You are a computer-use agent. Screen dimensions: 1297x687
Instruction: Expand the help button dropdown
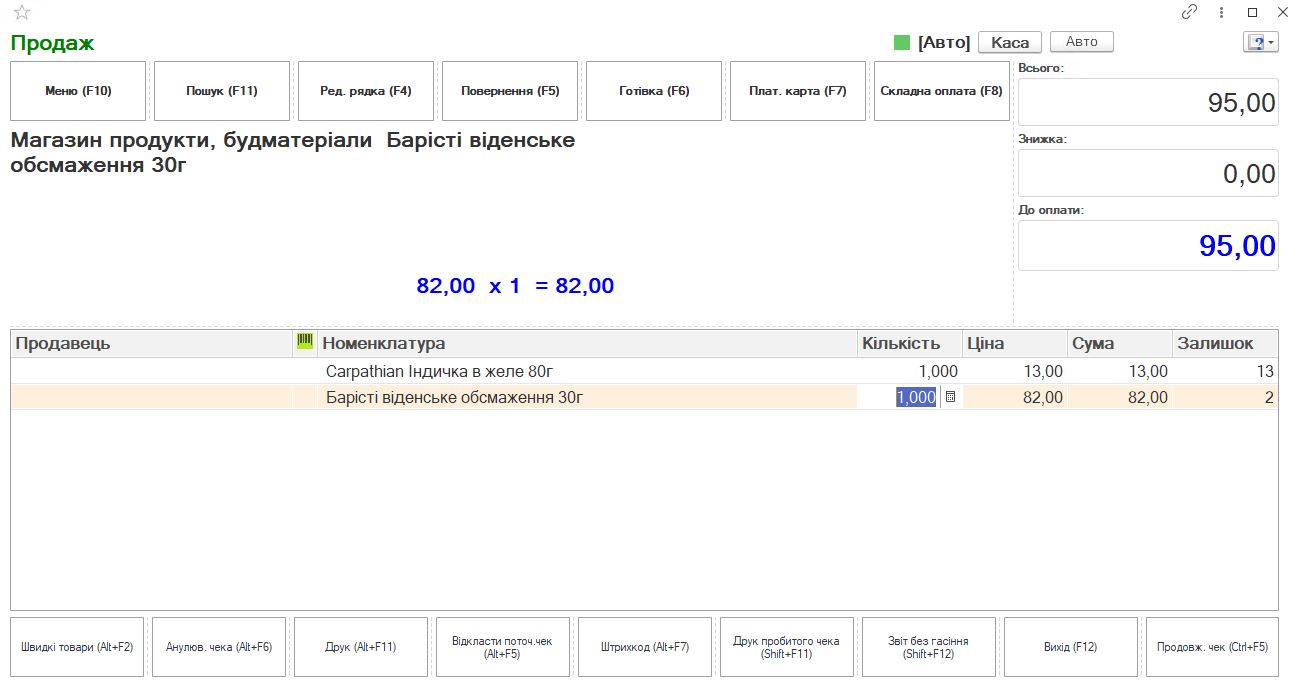coord(1260,42)
